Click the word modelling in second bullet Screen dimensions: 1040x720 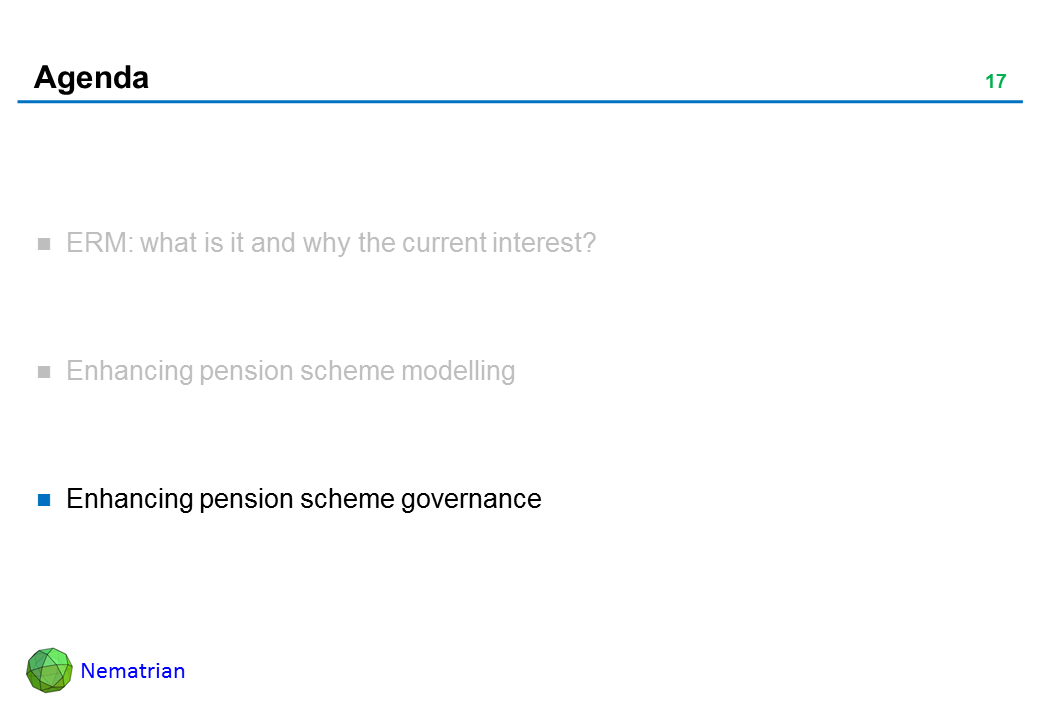click(x=458, y=371)
